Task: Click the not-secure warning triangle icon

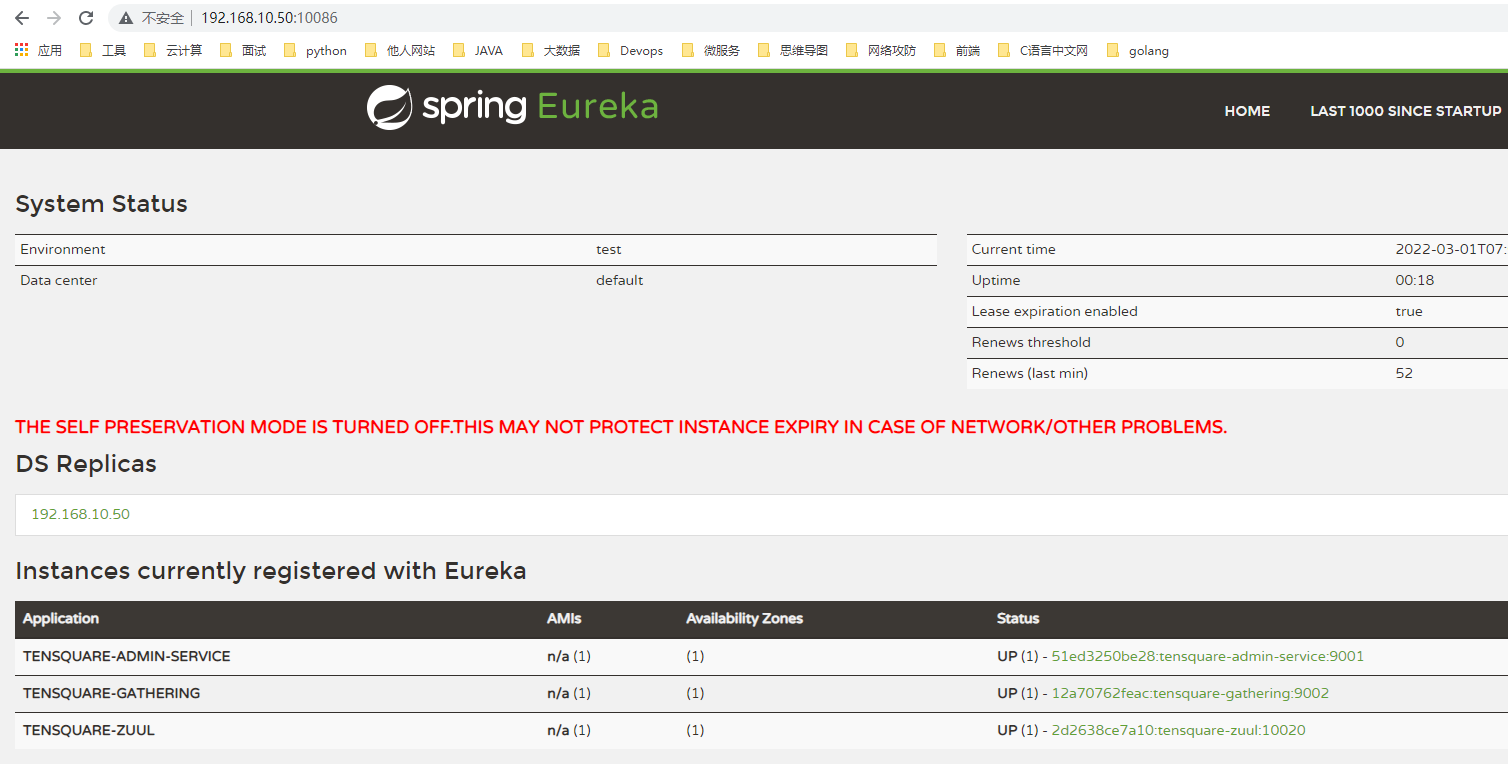Action: (x=126, y=18)
